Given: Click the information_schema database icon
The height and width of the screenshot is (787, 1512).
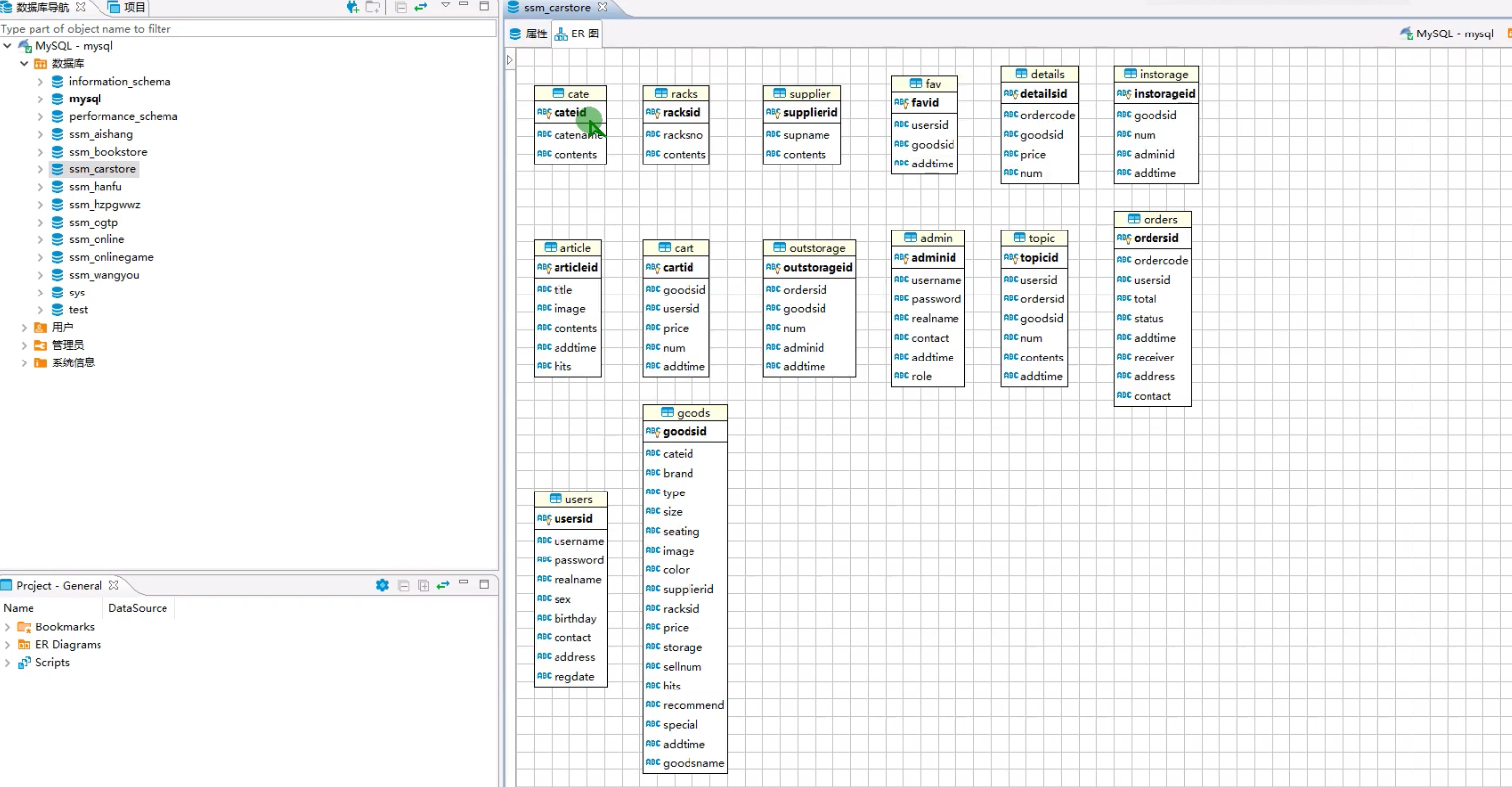Looking at the screenshot, I should (x=57, y=81).
